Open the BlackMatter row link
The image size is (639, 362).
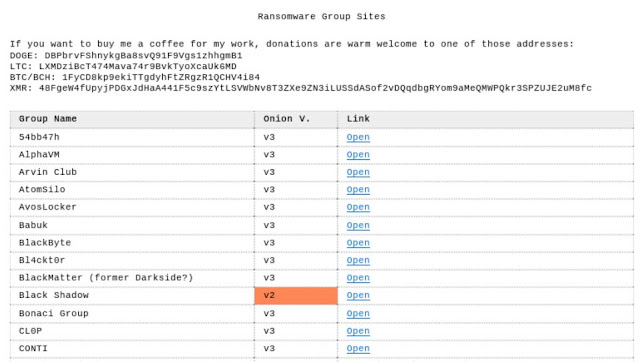(x=358, y=278)
